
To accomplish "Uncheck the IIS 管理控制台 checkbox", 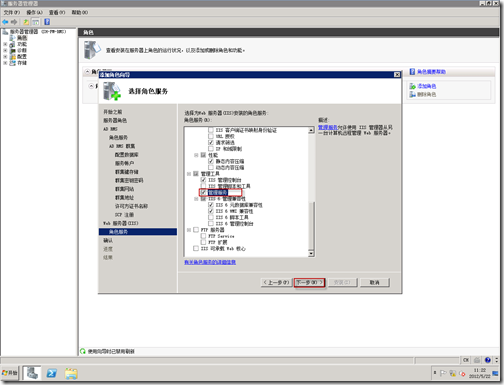I will (x=203, y=180).
